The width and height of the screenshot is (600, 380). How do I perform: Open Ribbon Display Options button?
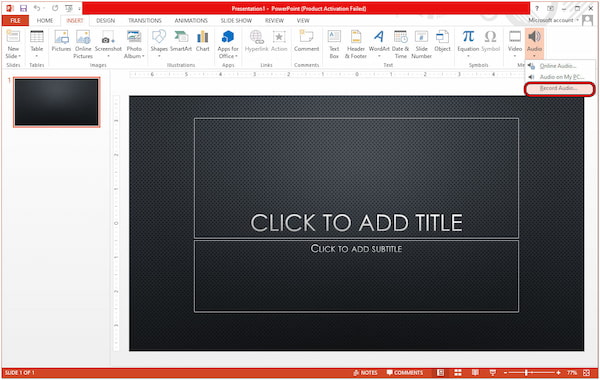click(x=550, y=8)
